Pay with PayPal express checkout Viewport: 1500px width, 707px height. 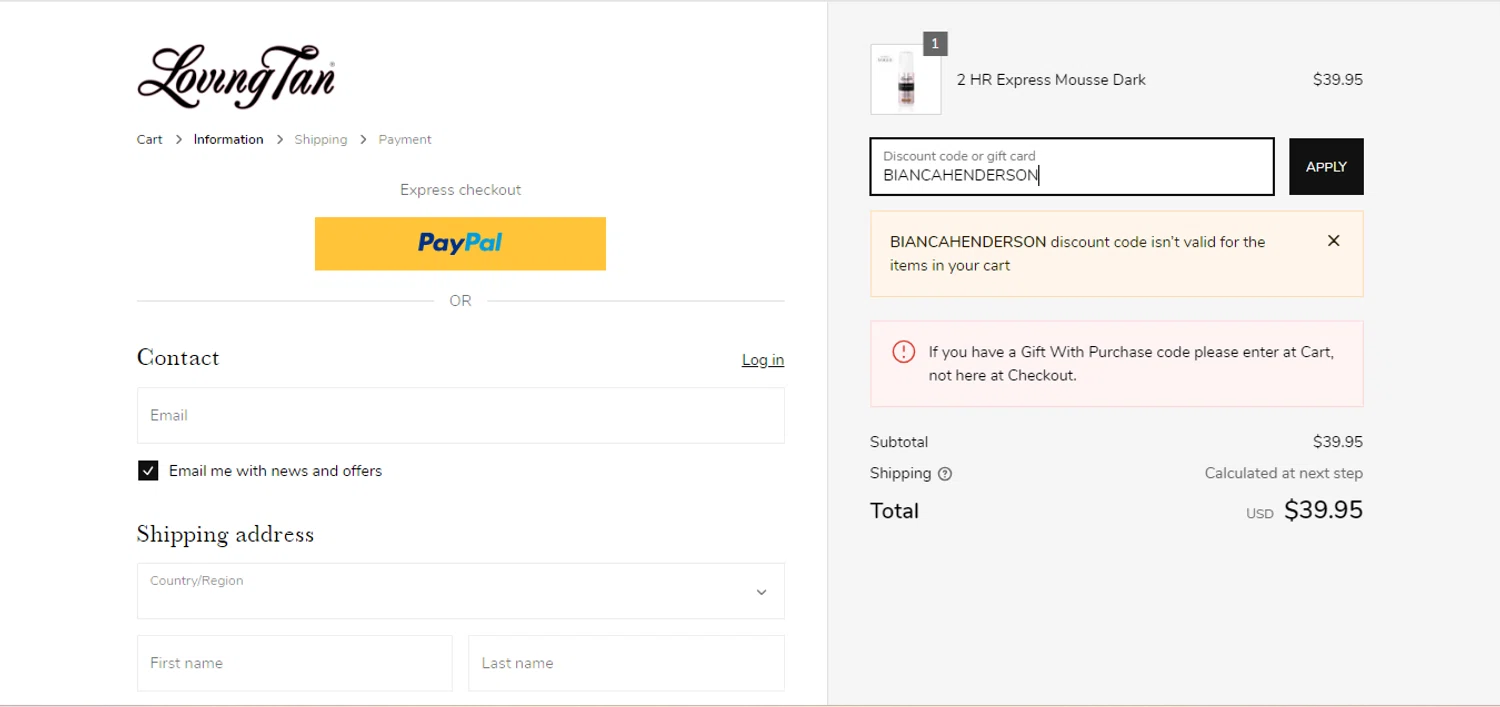(x=460, y=244)
